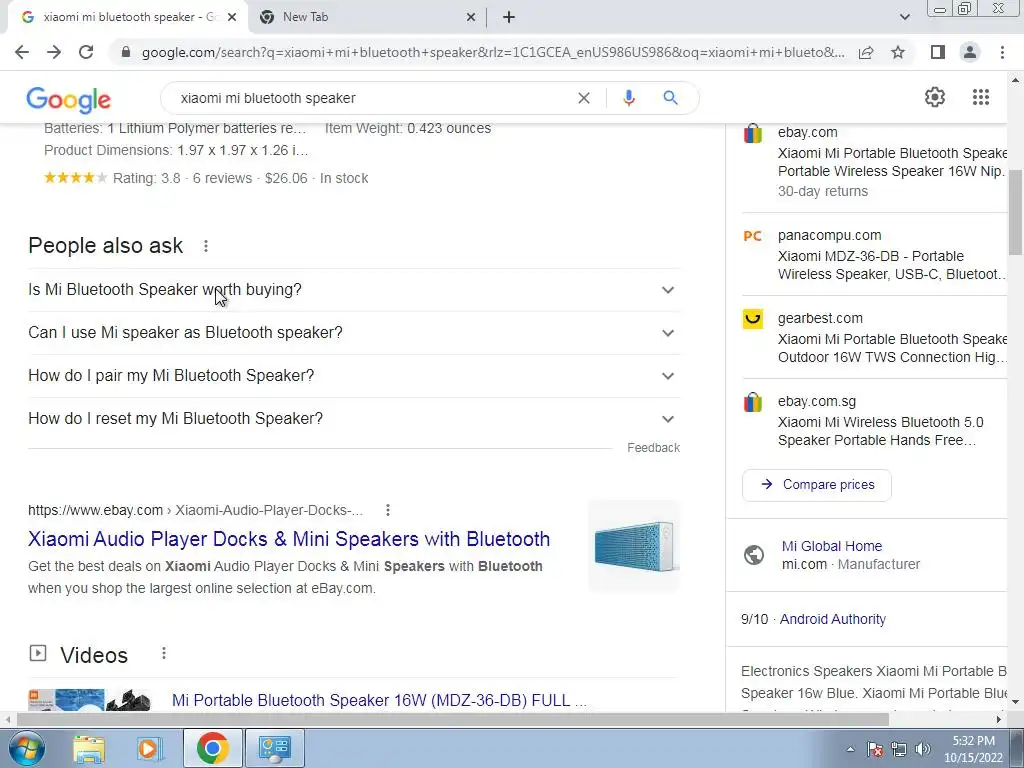1024x768 pixels.
Task: Expand 'Is Mi Bluetooth Speaker worth buying?'
Action: (354, 289)
